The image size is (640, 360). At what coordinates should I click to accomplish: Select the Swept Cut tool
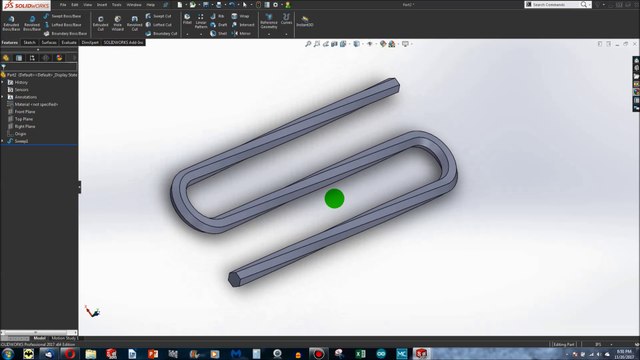point(158,16)
